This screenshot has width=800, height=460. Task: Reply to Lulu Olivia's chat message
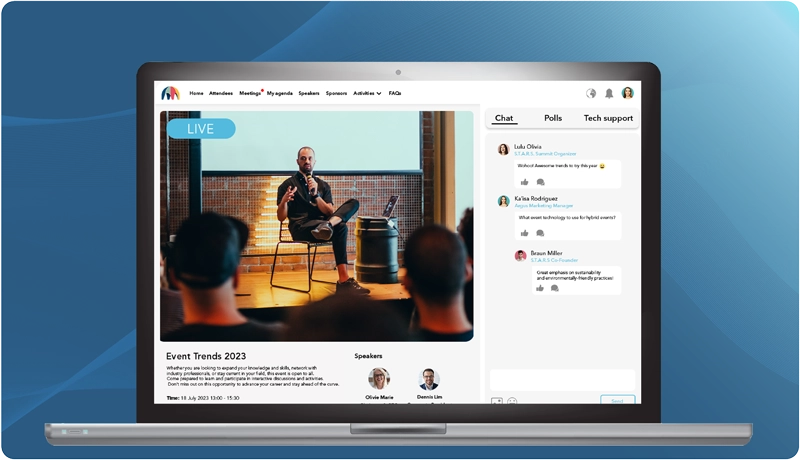(540, 182)
